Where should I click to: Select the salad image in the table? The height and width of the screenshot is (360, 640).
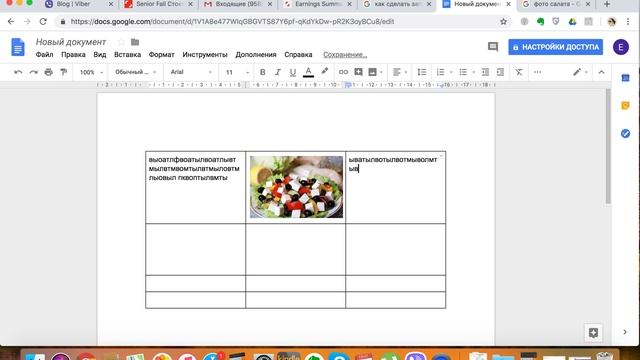[296, 187]
